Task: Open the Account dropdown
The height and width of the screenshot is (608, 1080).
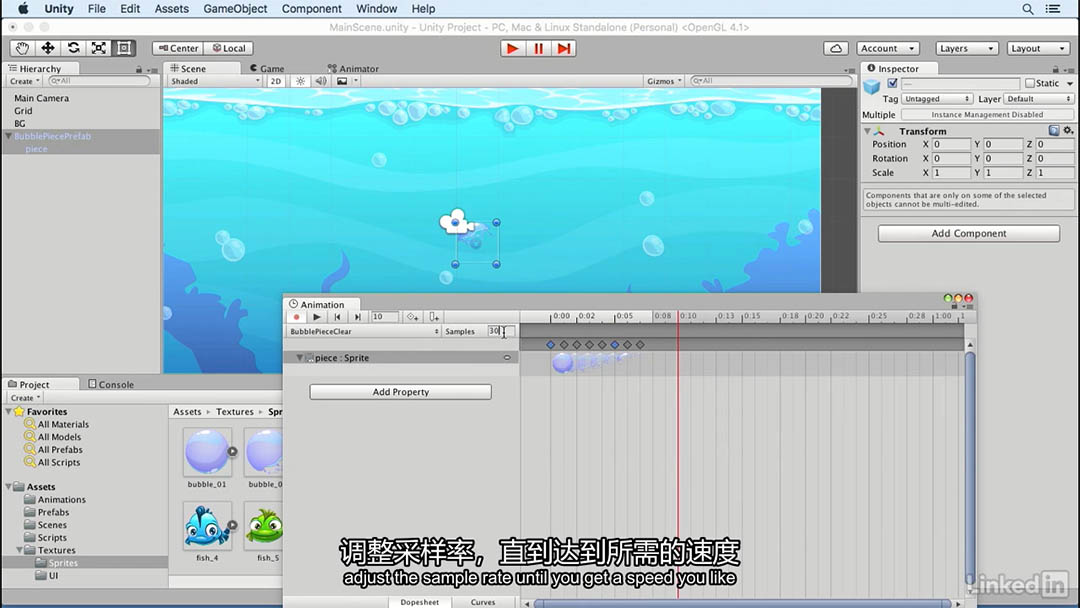Action: (x=887, y=48)
